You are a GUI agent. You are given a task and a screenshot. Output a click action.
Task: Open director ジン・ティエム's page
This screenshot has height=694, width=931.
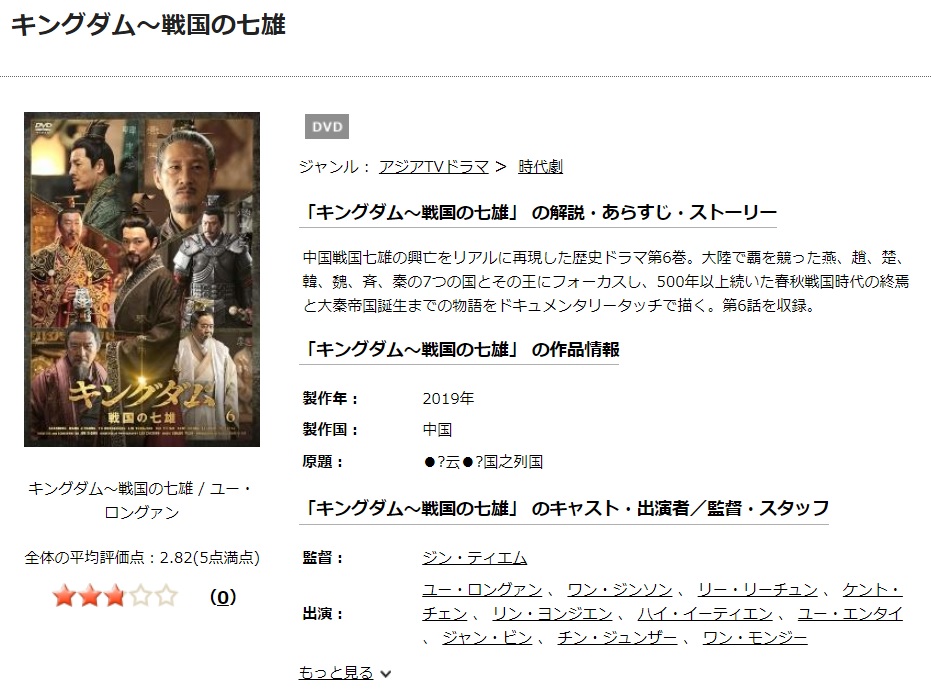pos(474,557)
